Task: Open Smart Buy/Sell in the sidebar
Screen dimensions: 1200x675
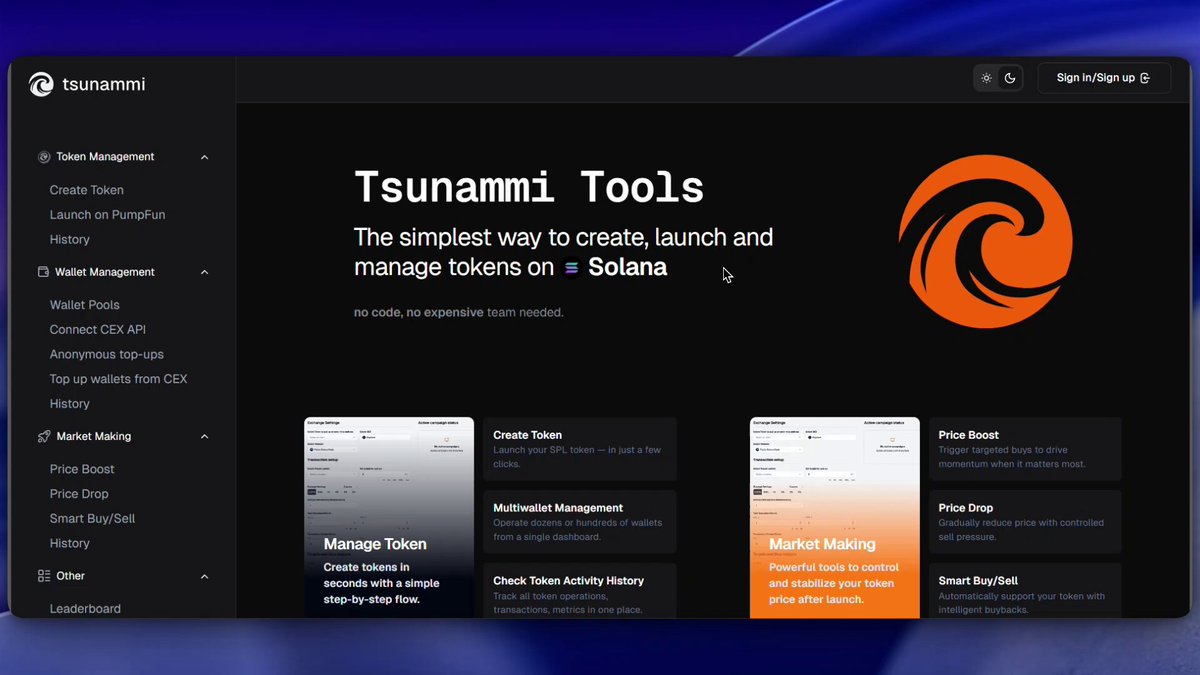Action: (x=93, y=519)
